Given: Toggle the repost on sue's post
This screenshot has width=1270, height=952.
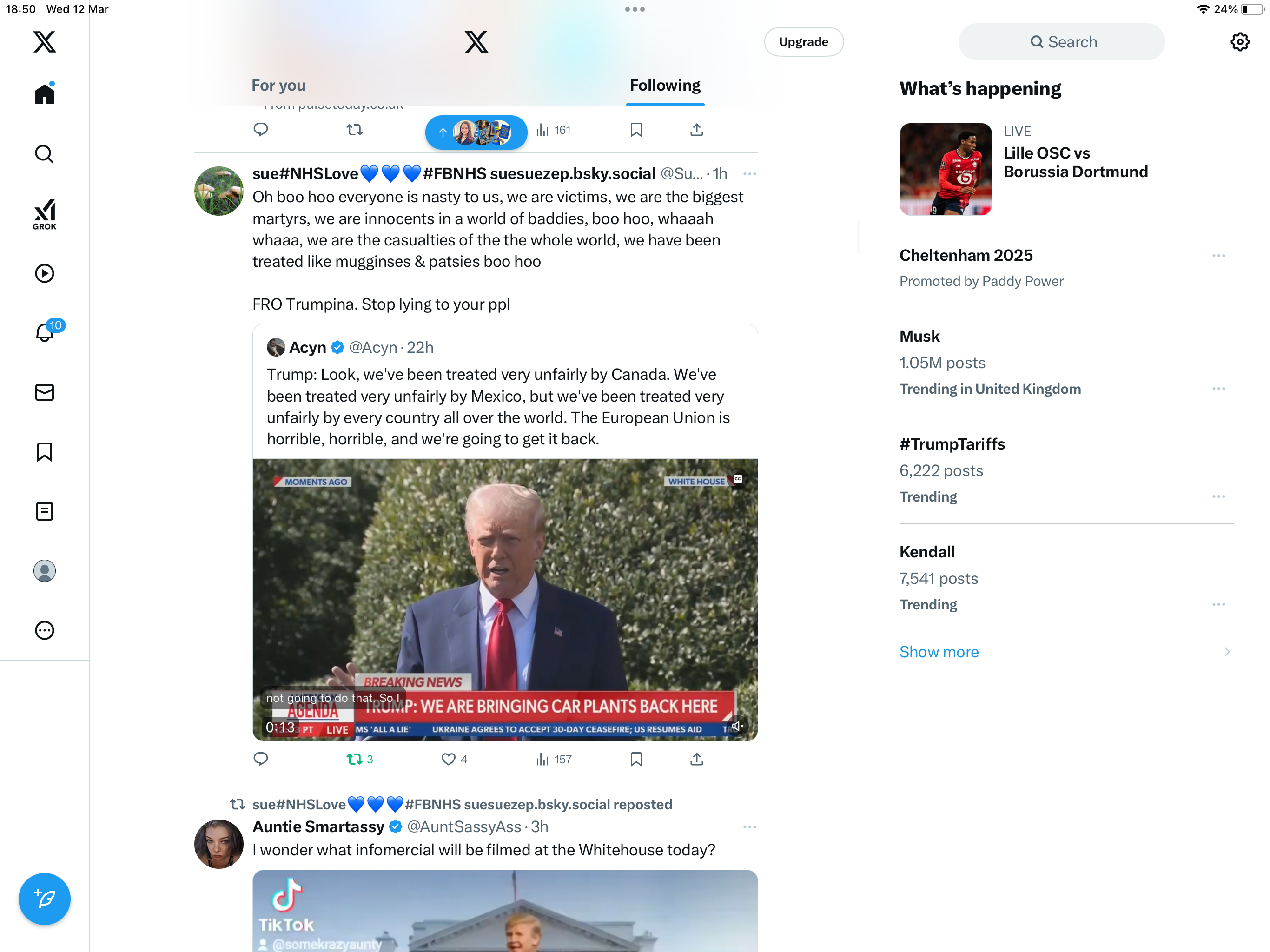Looking at the screenshot, I should click(x=360, y=759).
